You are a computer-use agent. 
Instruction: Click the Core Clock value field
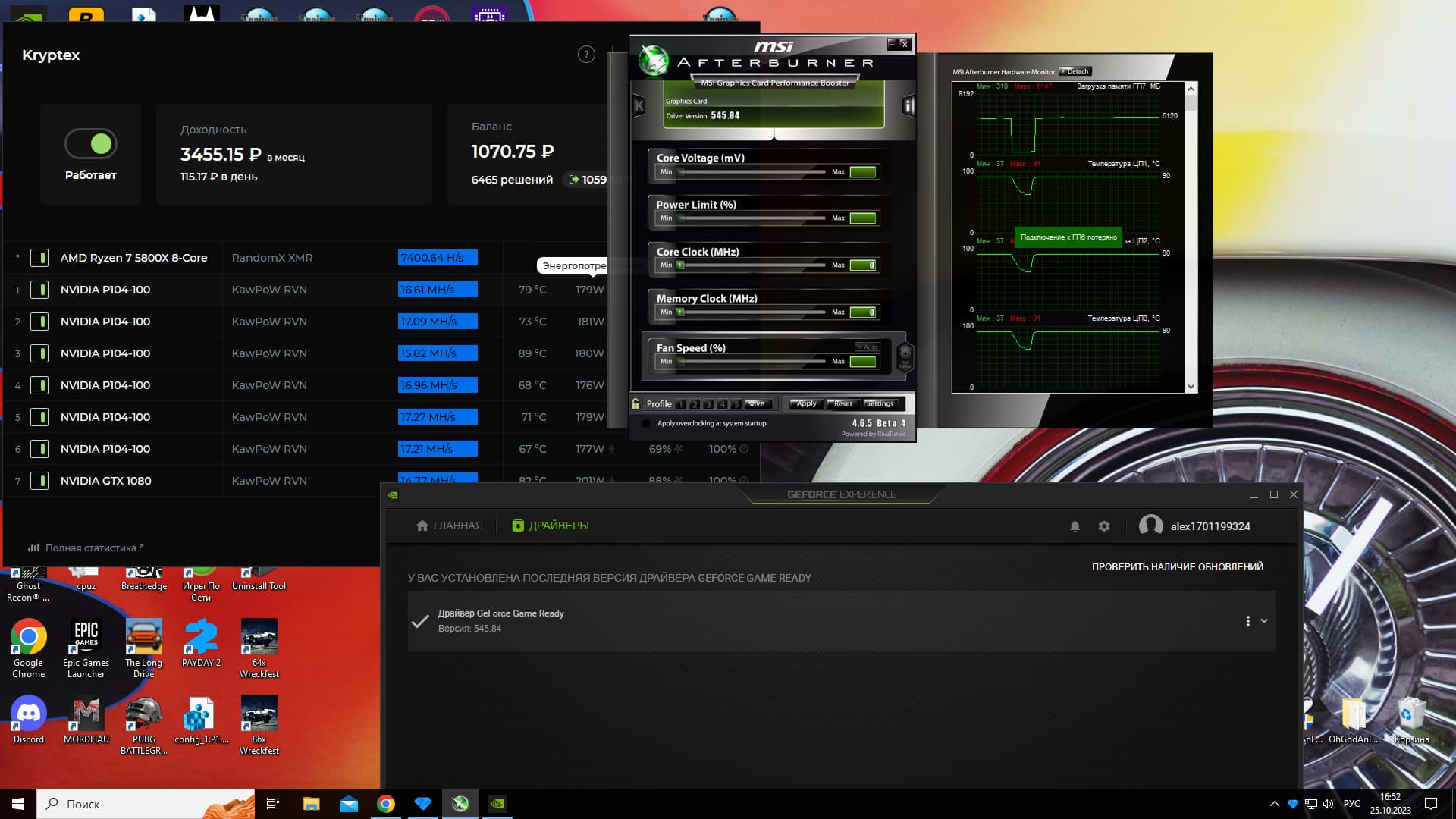863,265
